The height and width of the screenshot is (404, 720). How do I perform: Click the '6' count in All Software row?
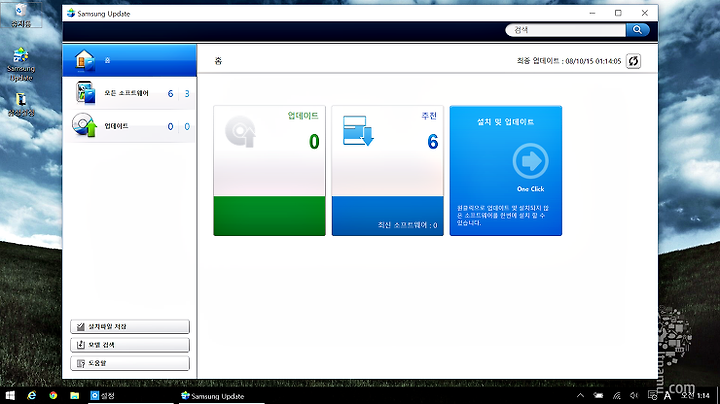(170, 94)
